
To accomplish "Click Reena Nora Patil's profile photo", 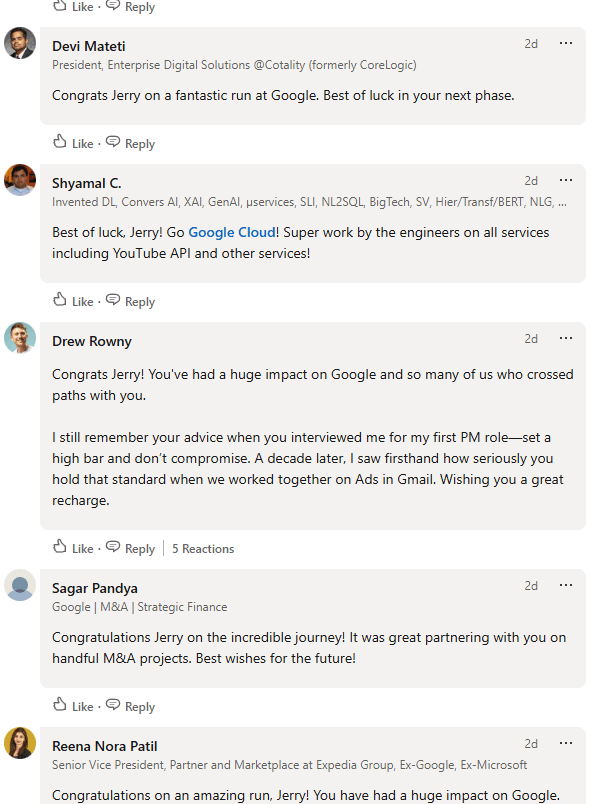I will click(x=20, y=743).
